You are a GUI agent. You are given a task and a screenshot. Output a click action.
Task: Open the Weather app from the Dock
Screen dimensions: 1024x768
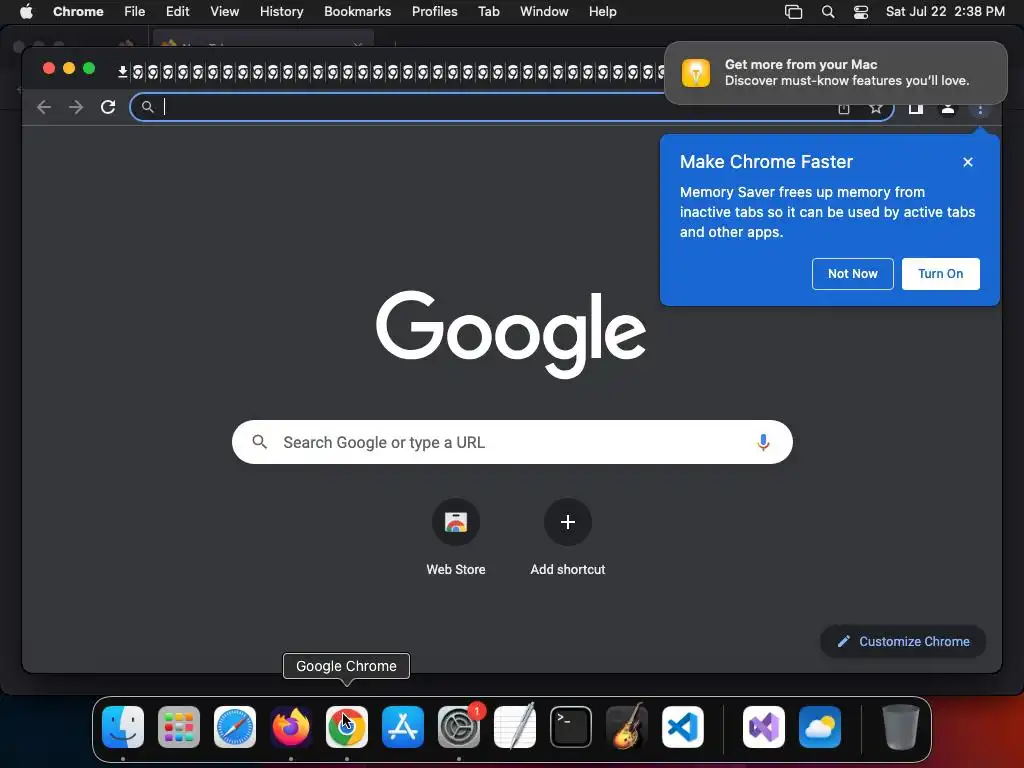coord(820,727)
